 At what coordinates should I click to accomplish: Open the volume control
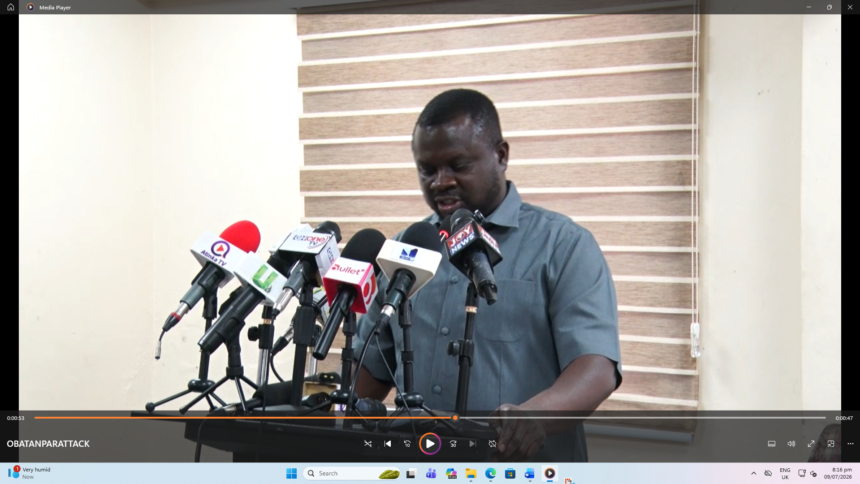[x=791, y=443]
